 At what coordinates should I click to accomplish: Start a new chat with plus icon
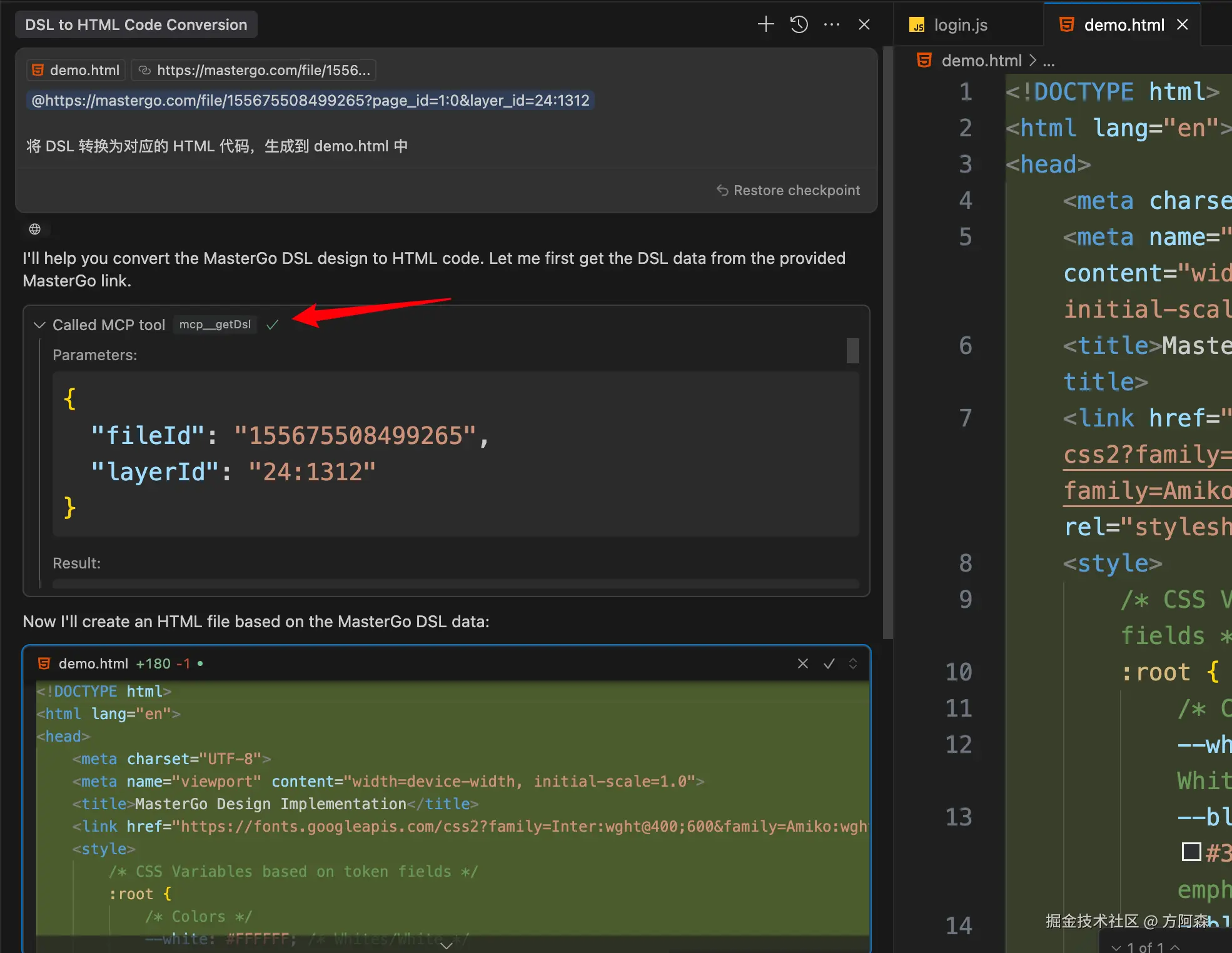(765, 24)
